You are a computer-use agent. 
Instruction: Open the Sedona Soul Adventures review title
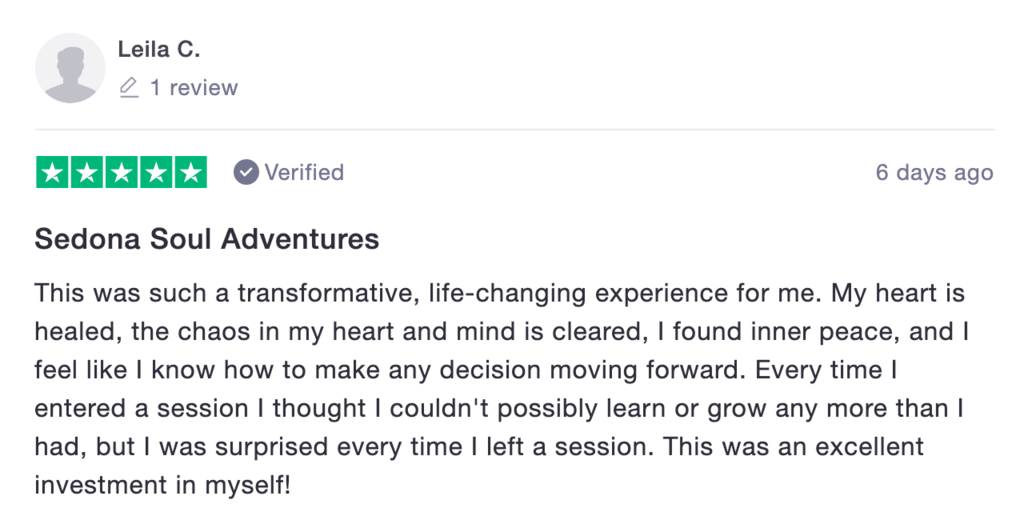pyautogui.click(x=207, y=239)
